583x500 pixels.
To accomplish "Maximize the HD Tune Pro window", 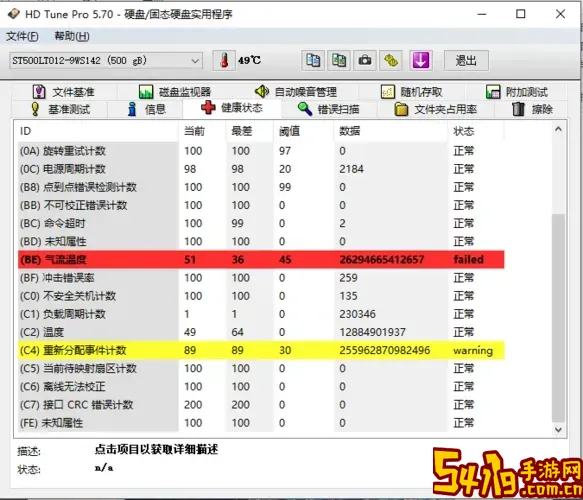I will (521, 14).
